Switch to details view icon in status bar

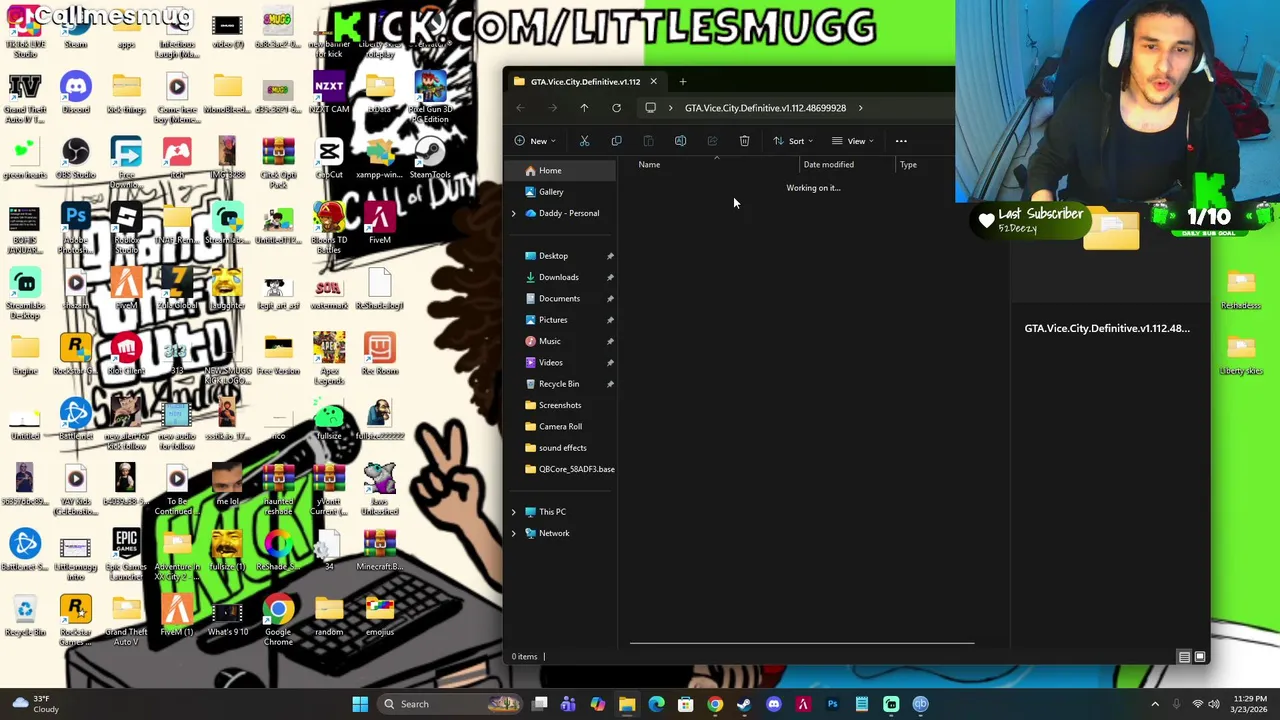click(1184, 657)
